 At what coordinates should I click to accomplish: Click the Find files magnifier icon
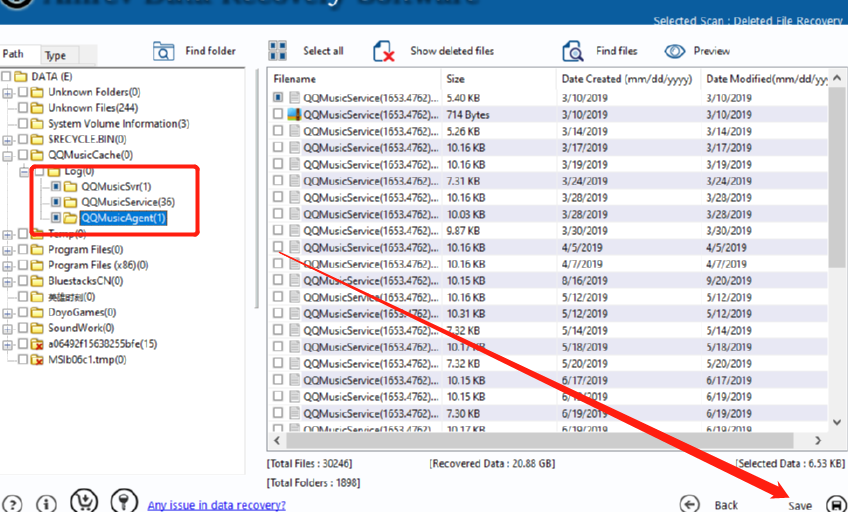[x=573, y=51]
